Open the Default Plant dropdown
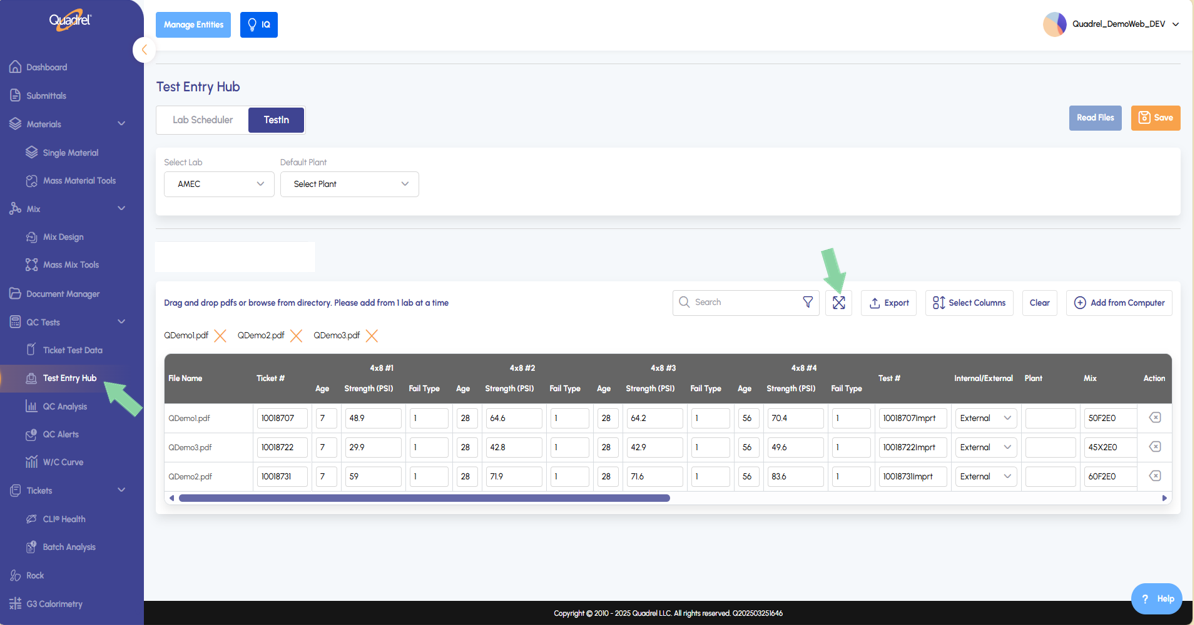Viewport: 1194px width, 625px height. click(349, 184)
